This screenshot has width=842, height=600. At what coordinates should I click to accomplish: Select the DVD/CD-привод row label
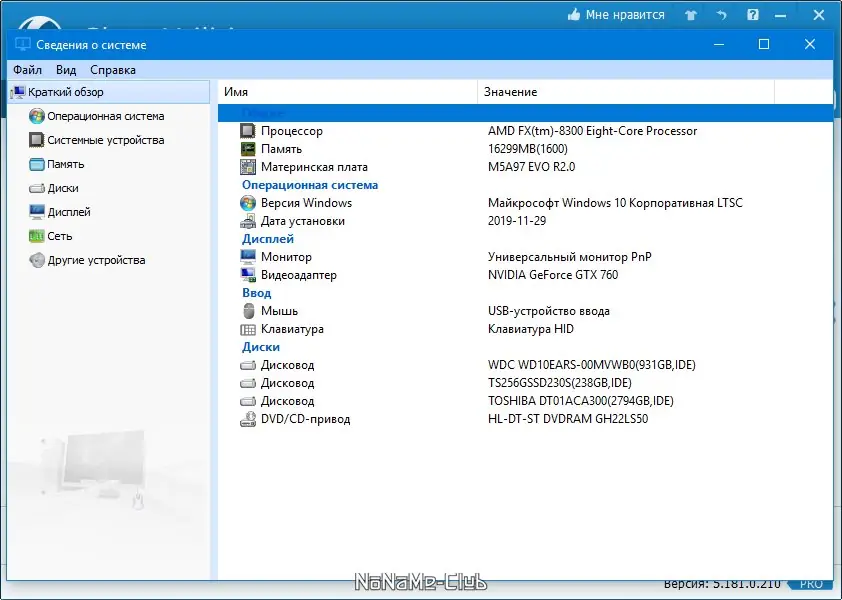tap(306, 419)
